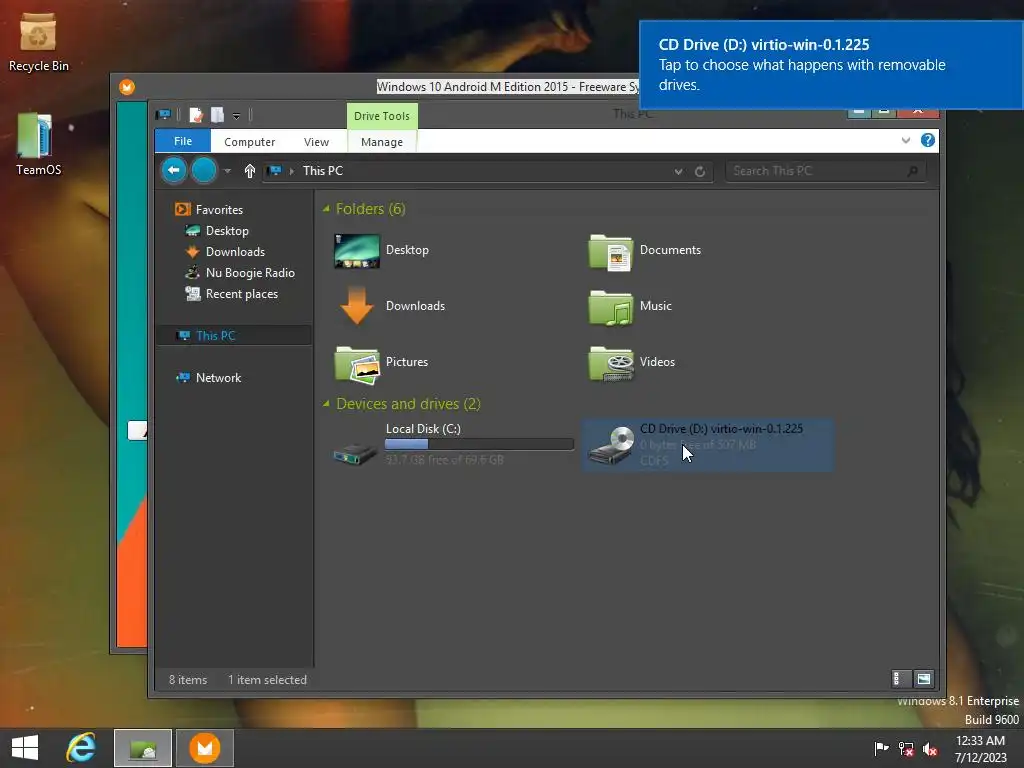Open the recent locations dropdown arrow
The height and width of the screenshot is (768, 1024).
pyautogui.click(x=227, y=171)
